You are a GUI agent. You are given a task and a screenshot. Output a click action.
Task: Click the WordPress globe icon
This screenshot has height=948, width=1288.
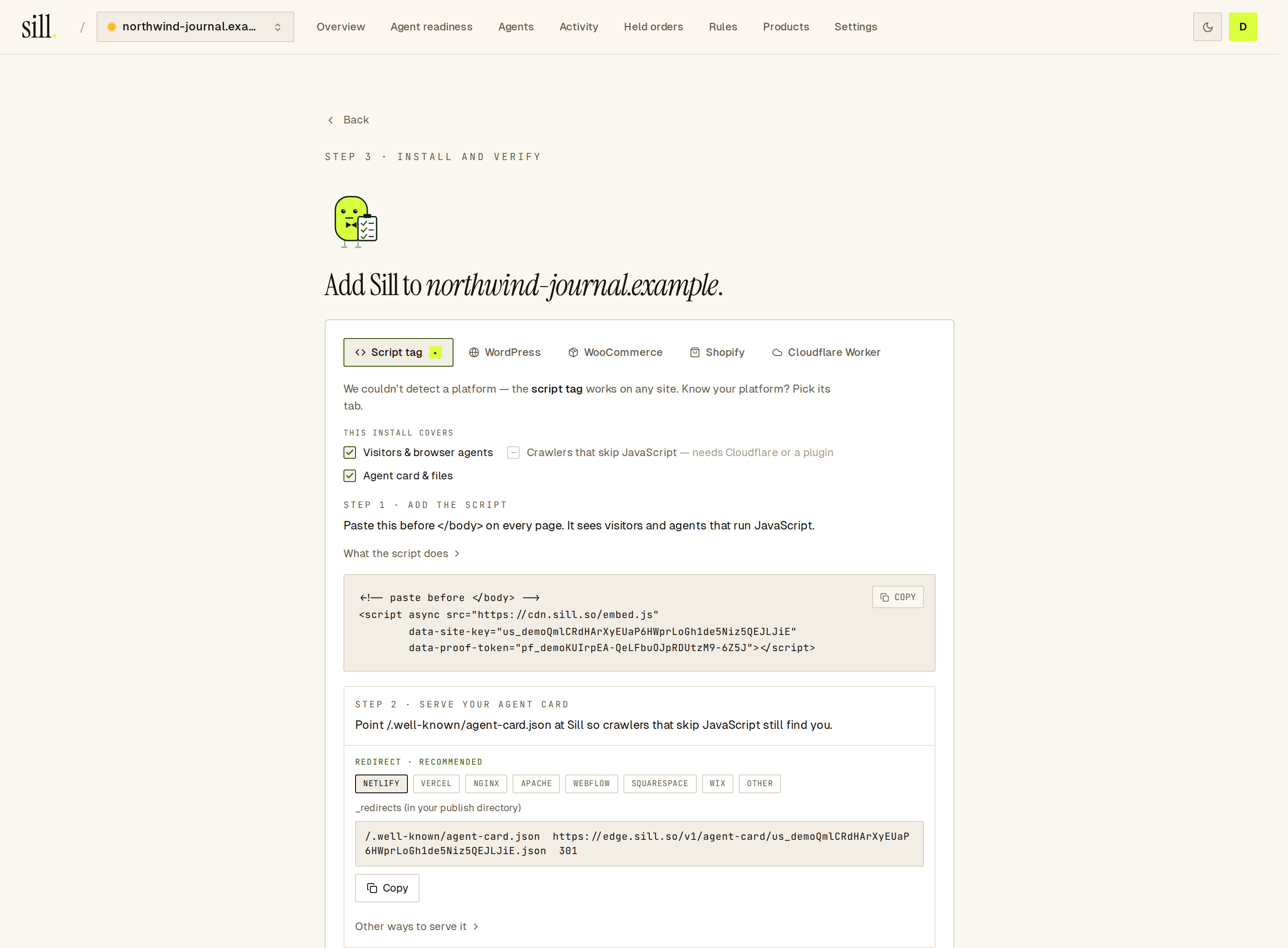point(474,352)
